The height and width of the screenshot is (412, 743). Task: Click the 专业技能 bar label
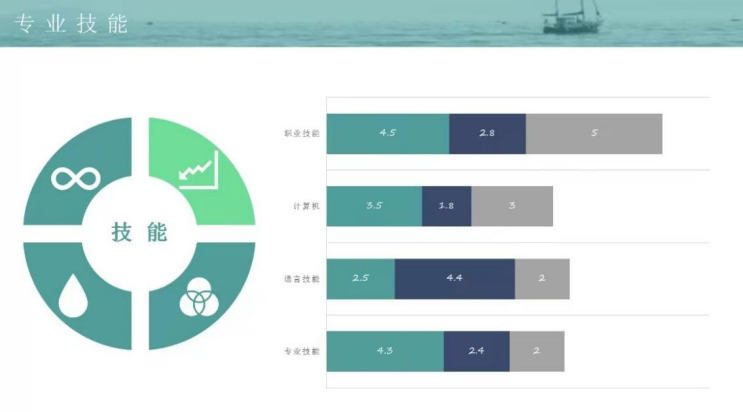pyautogui.click(x=302, y=352)
